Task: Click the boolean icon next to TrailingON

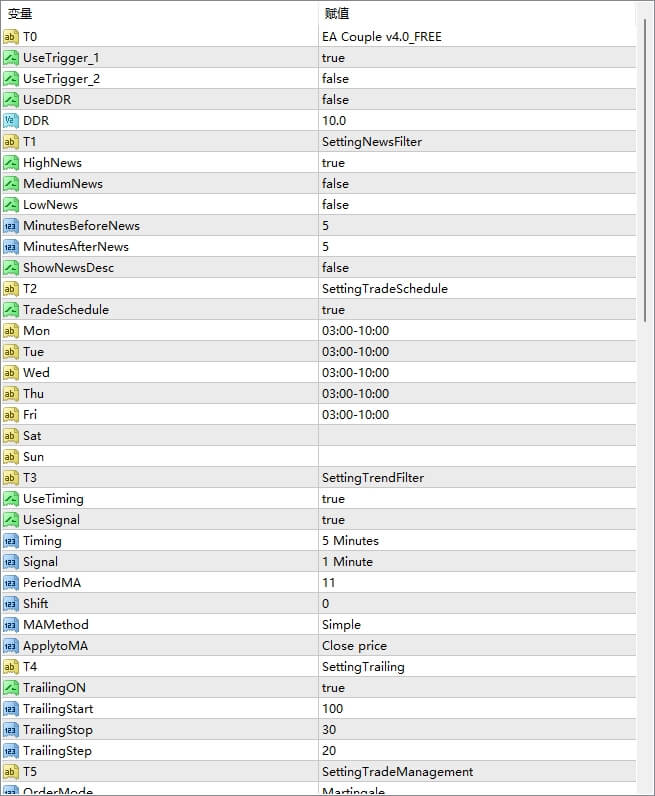Action: (x=11, y=688)
